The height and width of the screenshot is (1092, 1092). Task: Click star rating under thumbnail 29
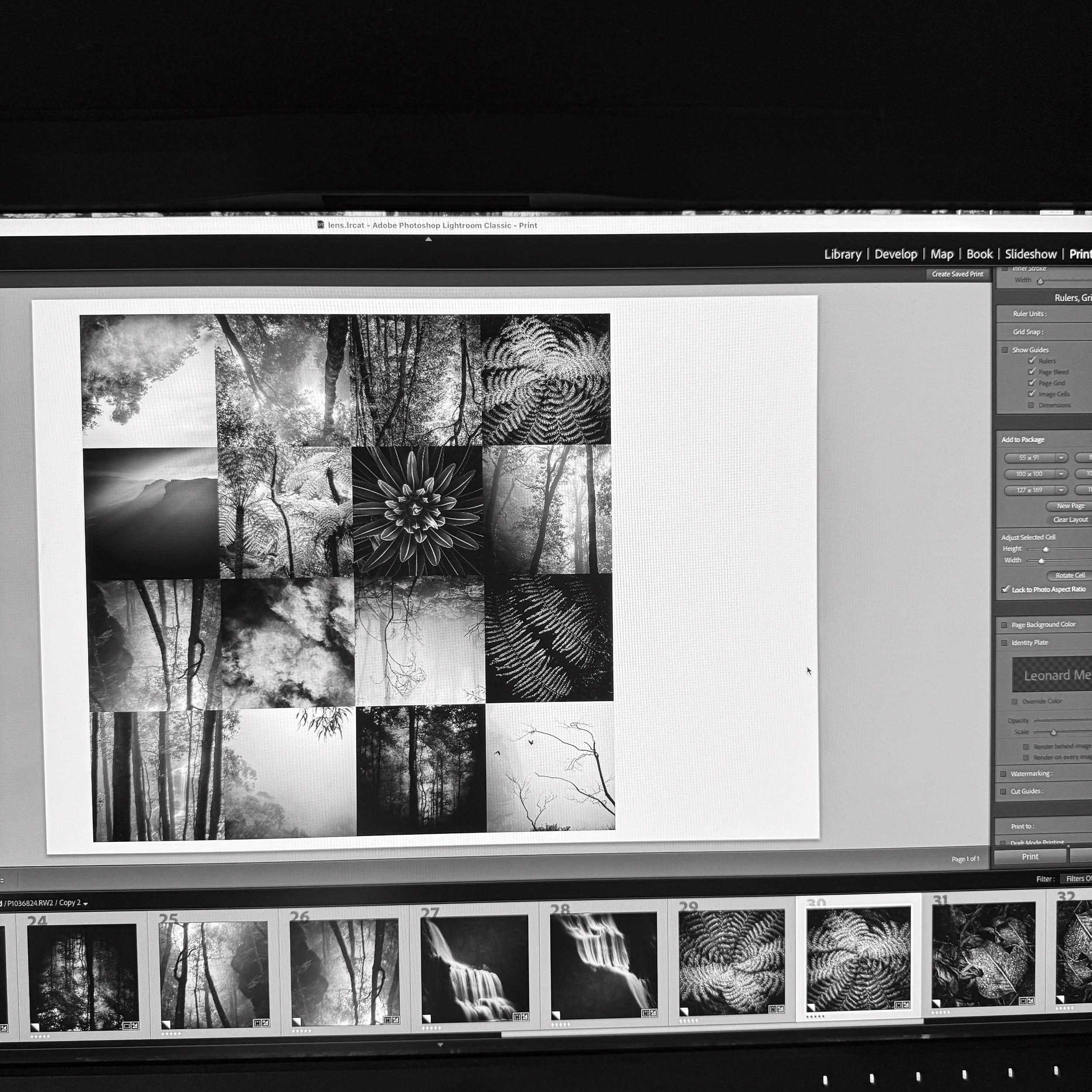pos(688,1021)
